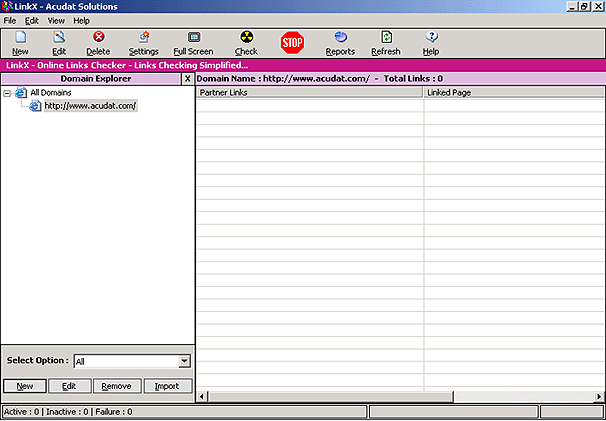The height and width of the screenshot is (421, 606).
Task: Click the LinkX title bar app icon
Action: click(x=7, y=7)
